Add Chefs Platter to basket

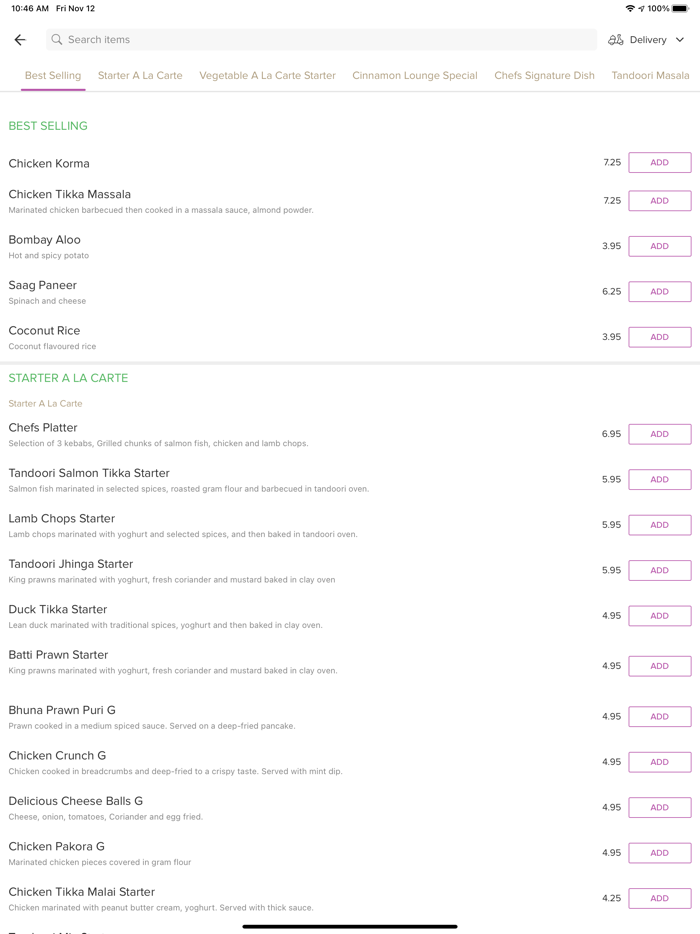point(659,434)
